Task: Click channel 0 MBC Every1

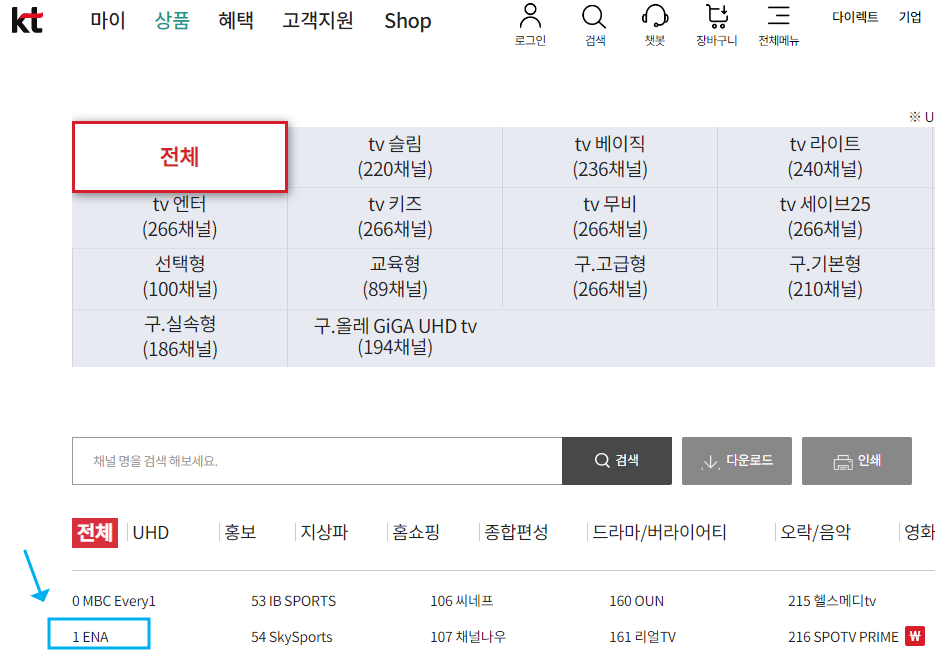Action: point(114,601)
